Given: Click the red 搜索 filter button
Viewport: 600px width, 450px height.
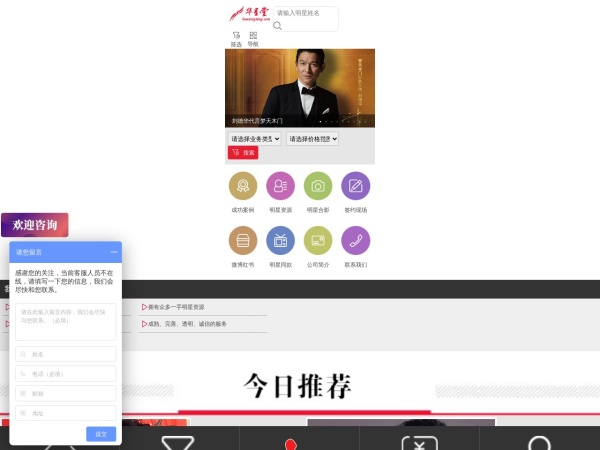Looking at the screenshot, I should (243, 153).
